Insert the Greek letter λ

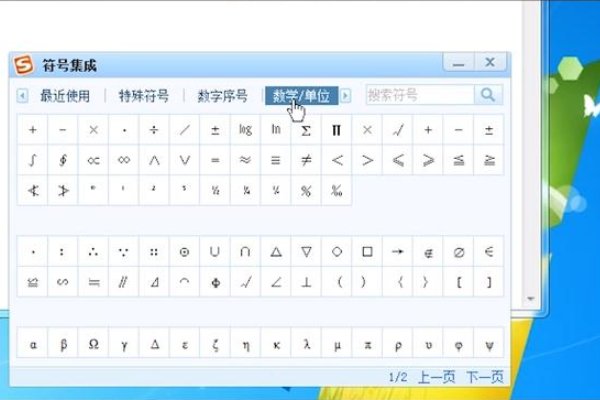coord(306,343)
